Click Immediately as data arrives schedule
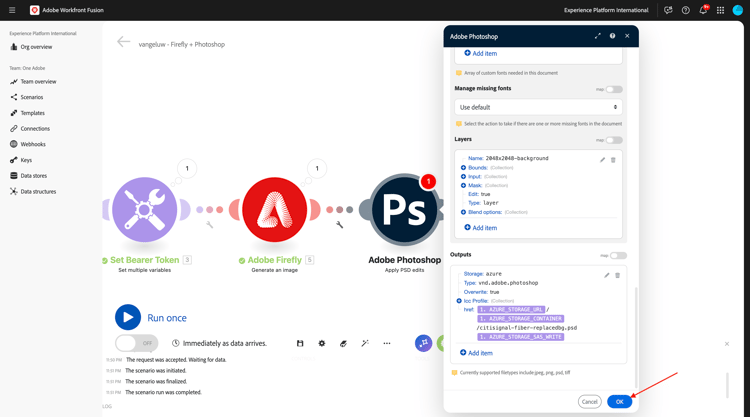This screenshot has width=750, height=417. click(220, 343)
